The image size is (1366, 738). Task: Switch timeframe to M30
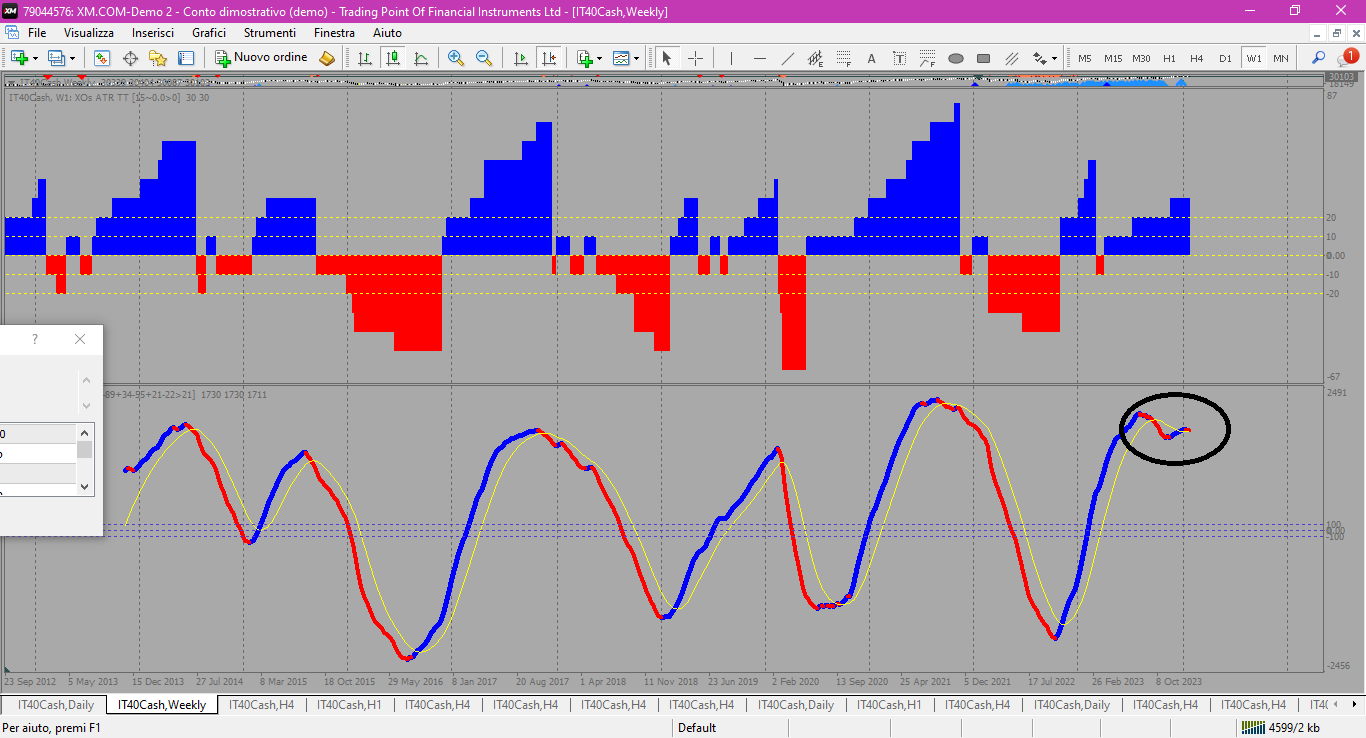click(x=1141, y=58)
